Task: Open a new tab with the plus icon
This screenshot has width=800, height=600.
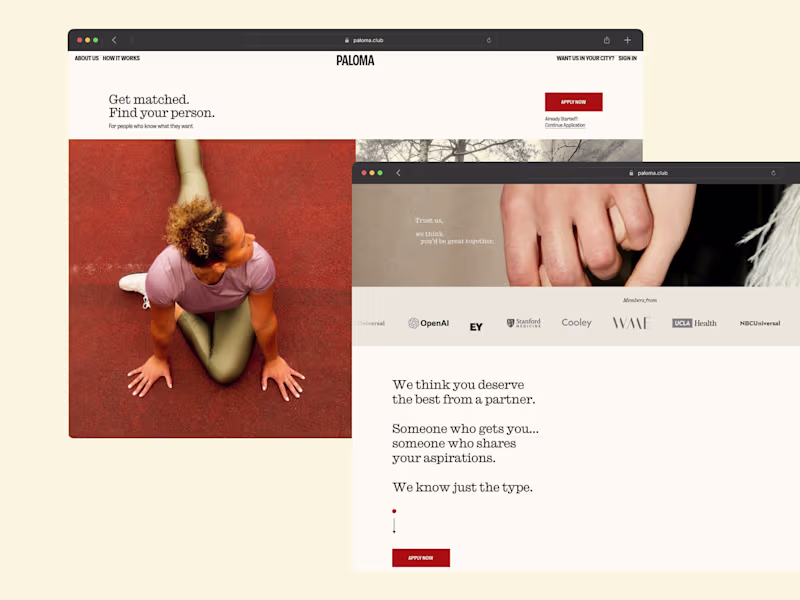Action: (628, 40)
